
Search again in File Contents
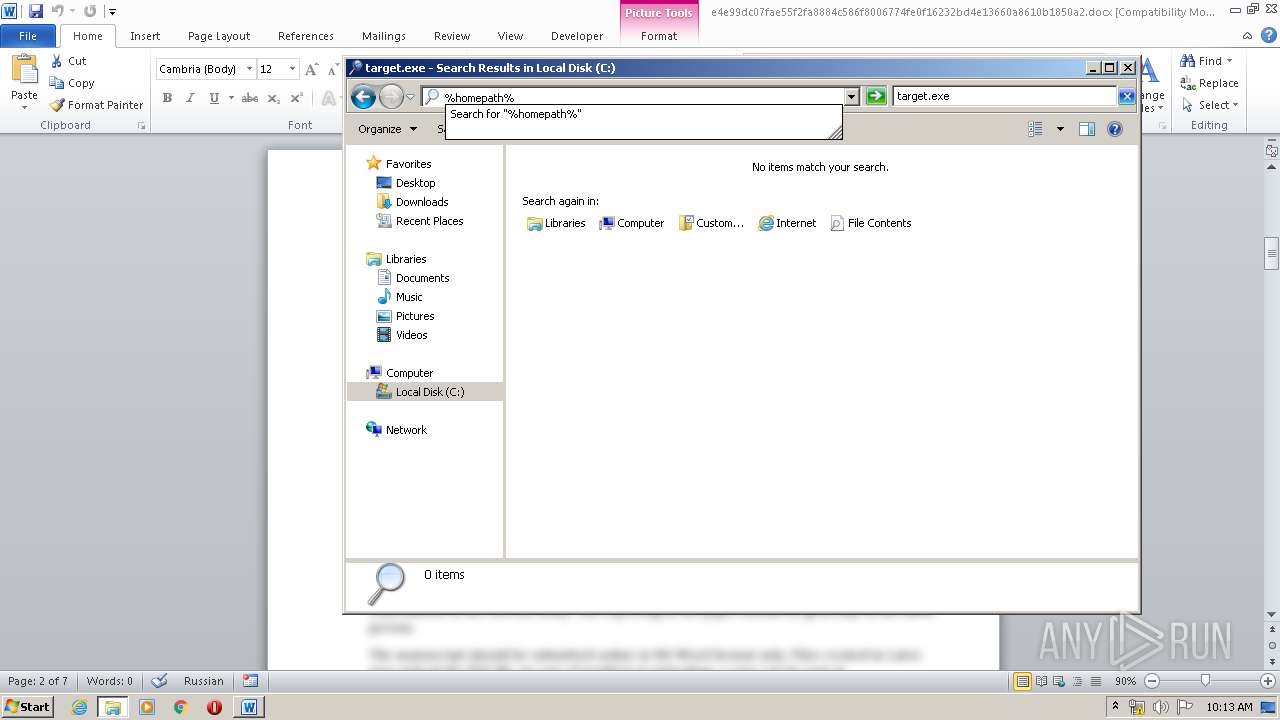pos(870,223)
